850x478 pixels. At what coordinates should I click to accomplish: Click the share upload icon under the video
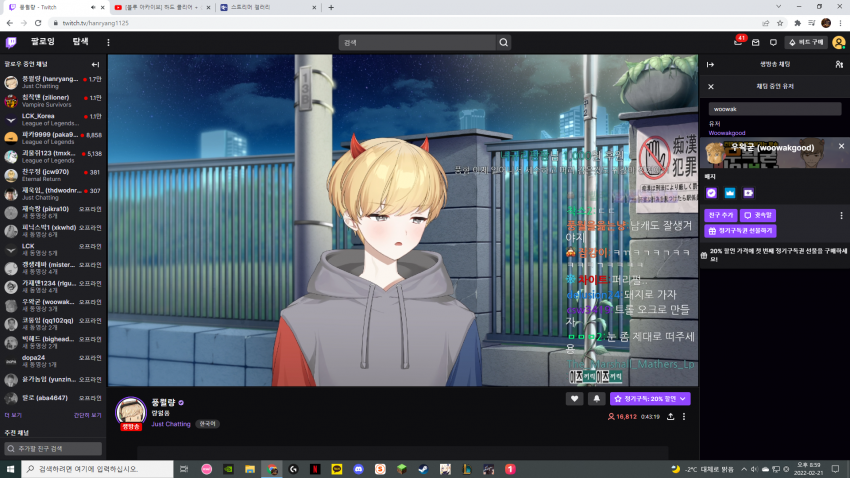[x=671, y=416]
